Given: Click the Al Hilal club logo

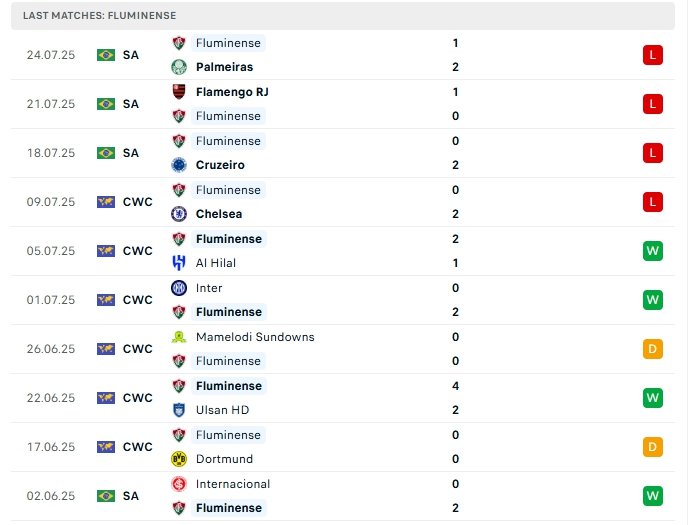Looking at the screenshot, I should 179,263.
